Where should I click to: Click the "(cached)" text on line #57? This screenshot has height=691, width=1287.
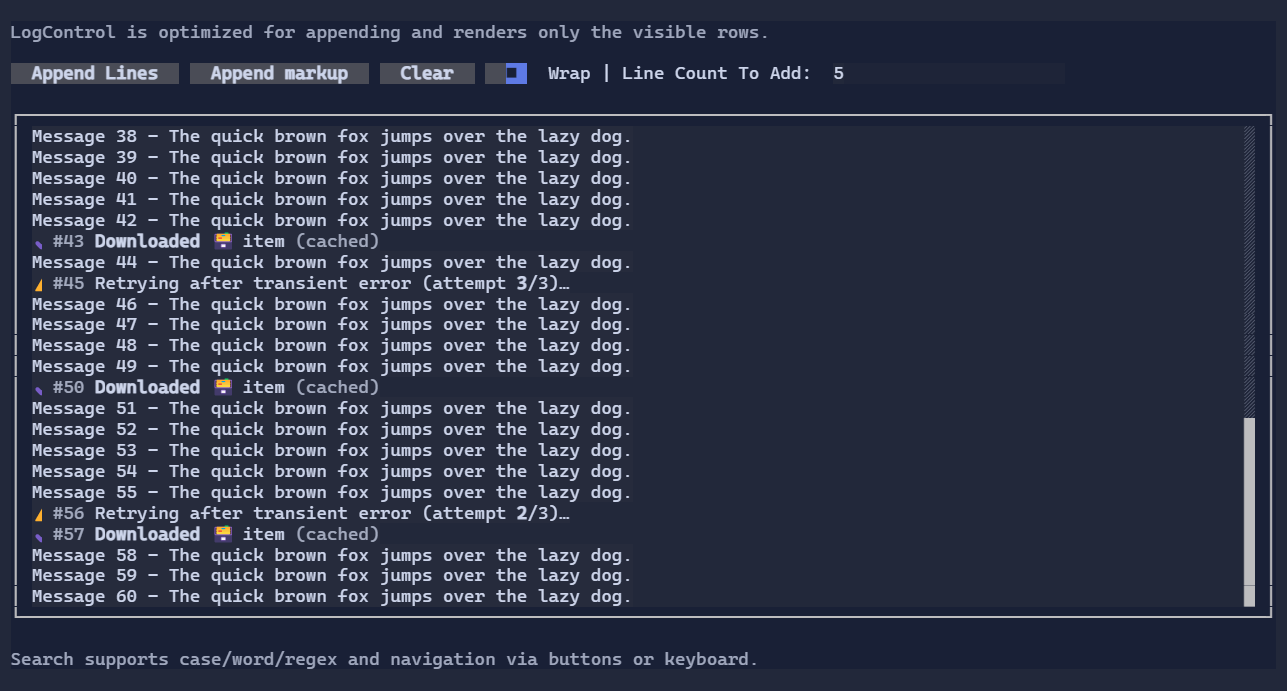tap(337, 534)
